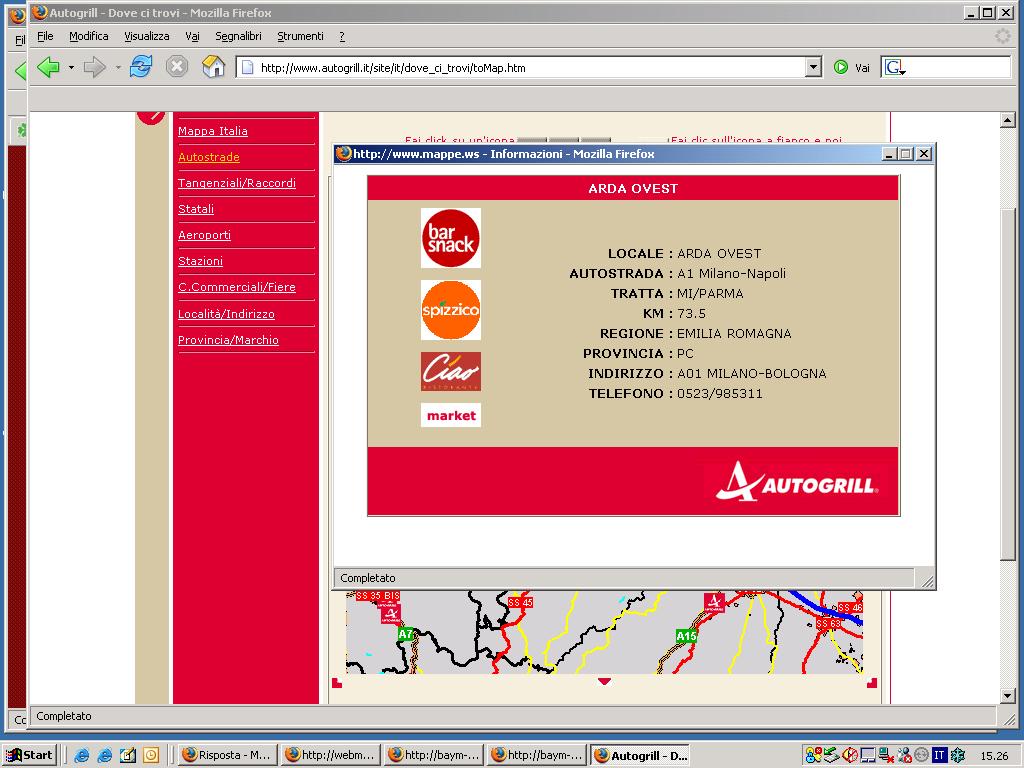The image size is (1024, 768).
Task: Select the KM value 73.5
Action: coord(692,313)
